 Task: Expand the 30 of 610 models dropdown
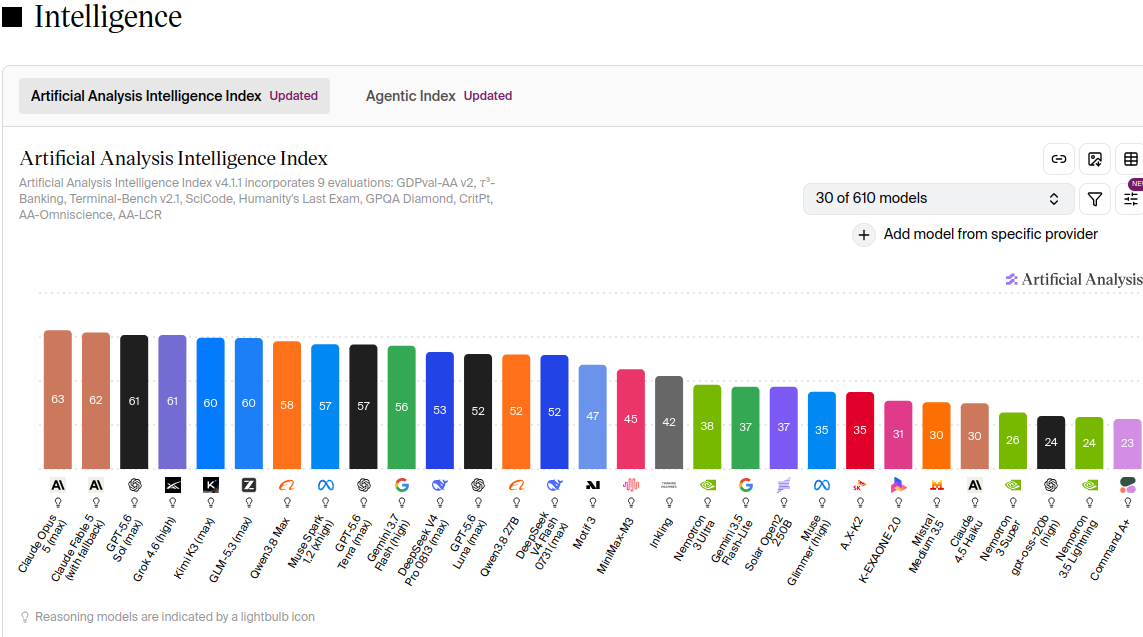pyautogui.click(x=939, y=199)
